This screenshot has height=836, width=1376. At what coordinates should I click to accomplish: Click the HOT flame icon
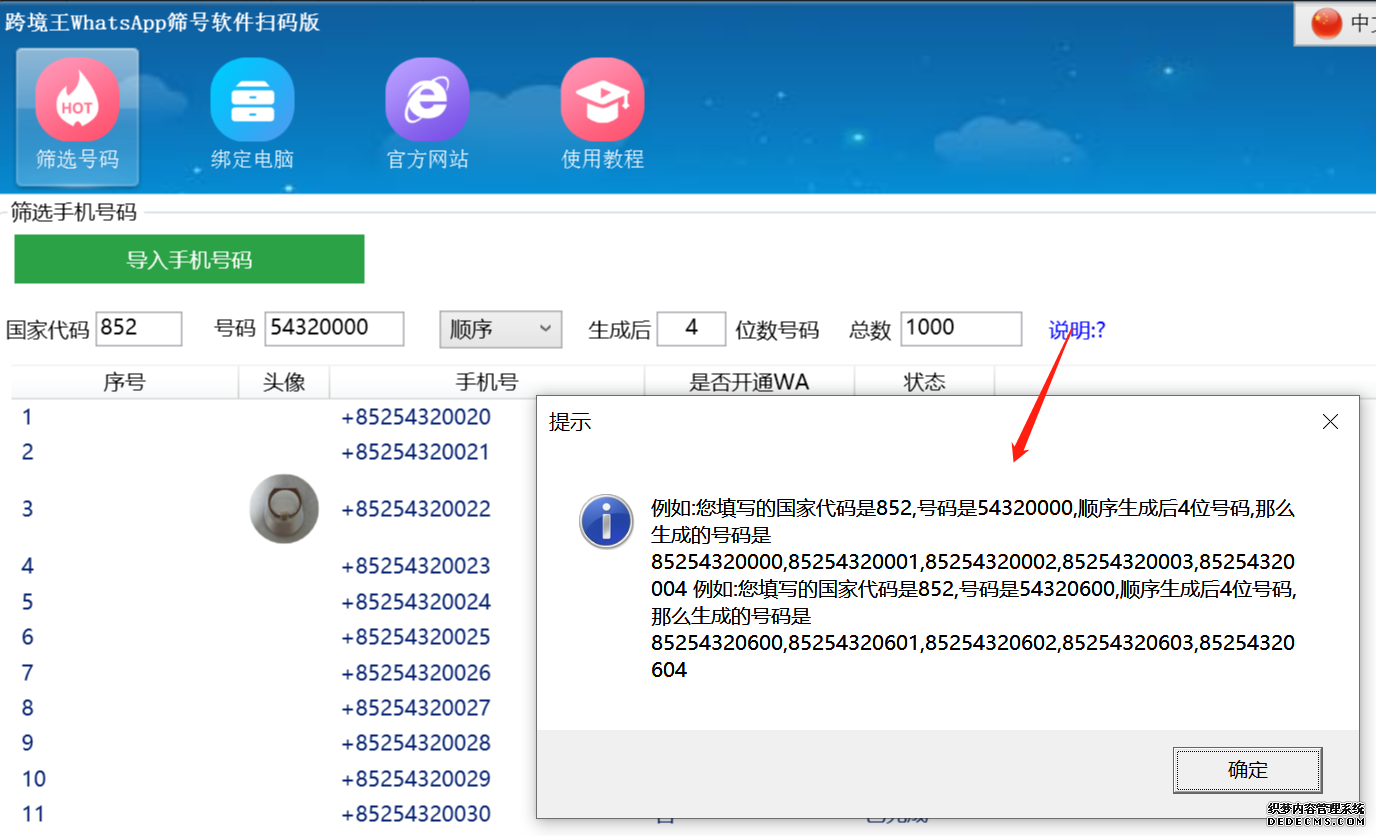77,97
